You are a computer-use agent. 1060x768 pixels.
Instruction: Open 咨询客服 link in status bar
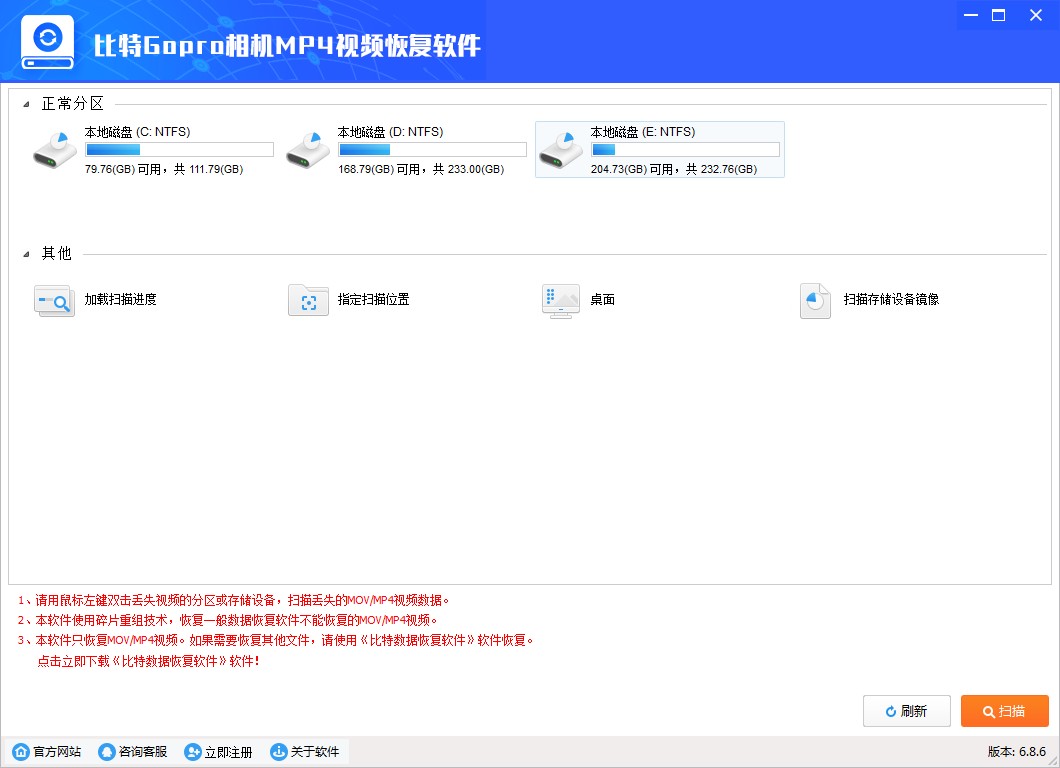143,752
